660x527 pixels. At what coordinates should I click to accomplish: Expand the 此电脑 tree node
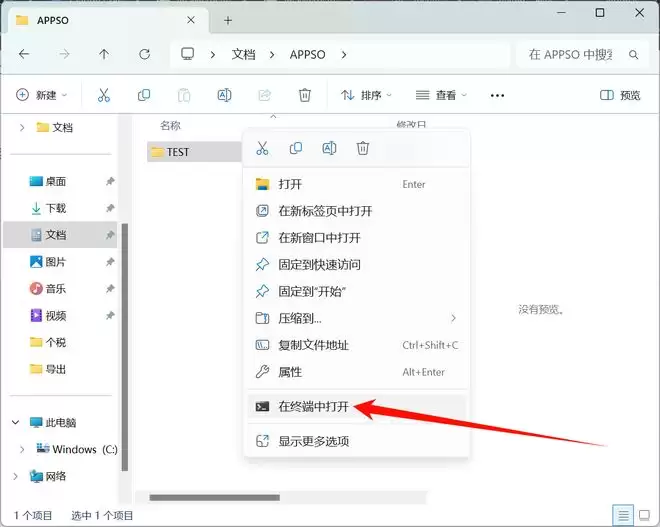point(18,423)
